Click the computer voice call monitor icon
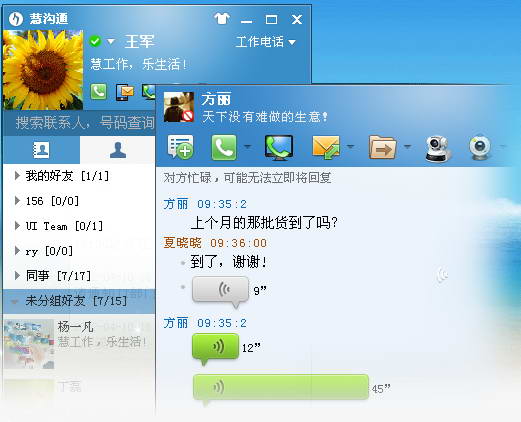 (x=279, y=147)
